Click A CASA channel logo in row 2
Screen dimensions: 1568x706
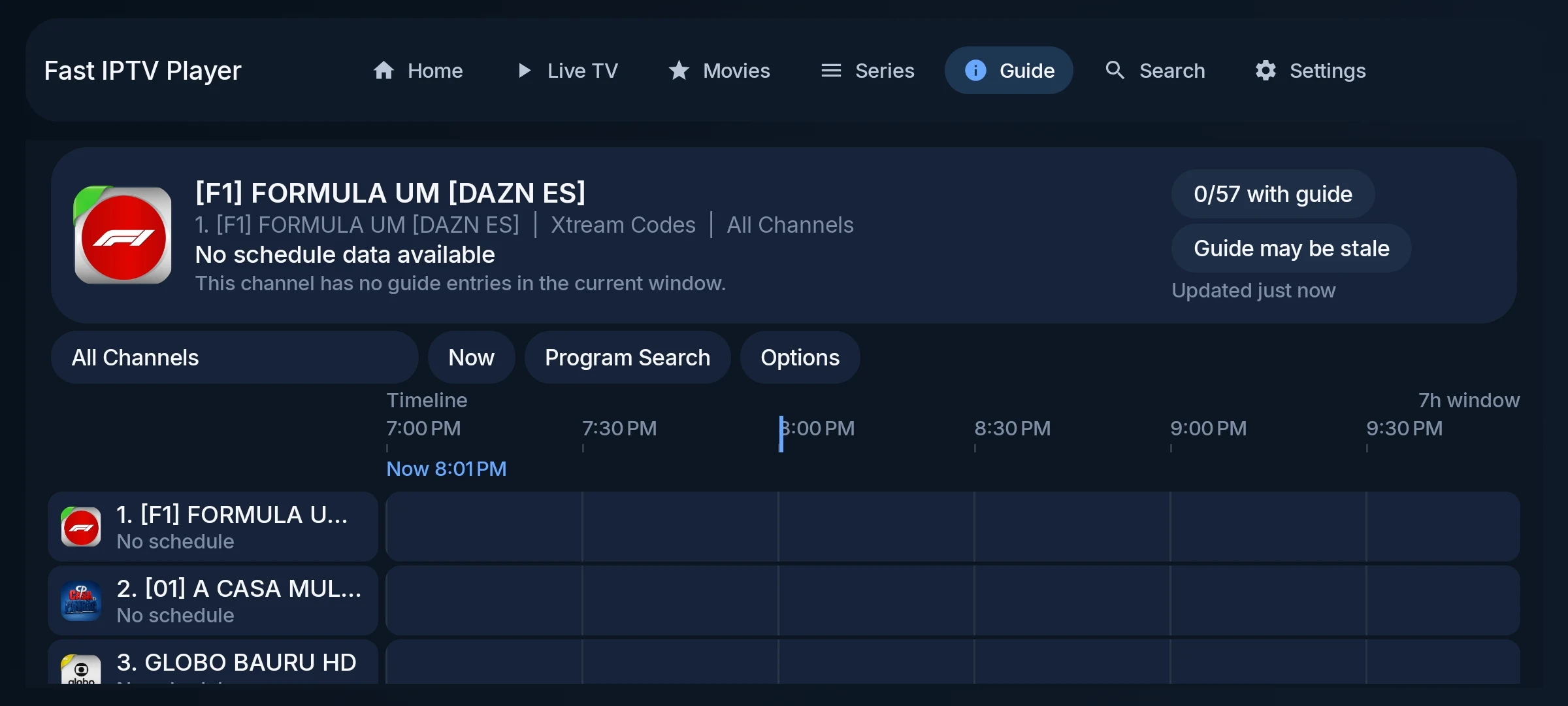coord(81,601)
